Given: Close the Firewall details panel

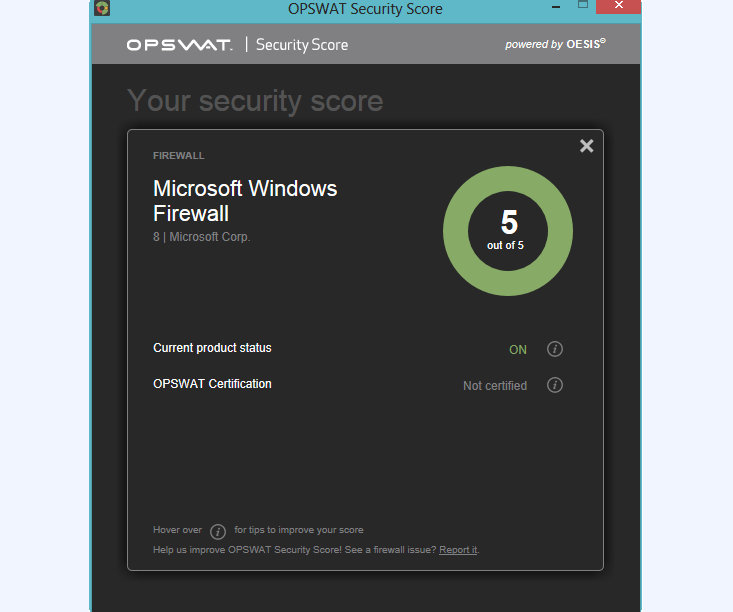Looking at the screenshot, I should pyautogui.click(x=586, y=146).
